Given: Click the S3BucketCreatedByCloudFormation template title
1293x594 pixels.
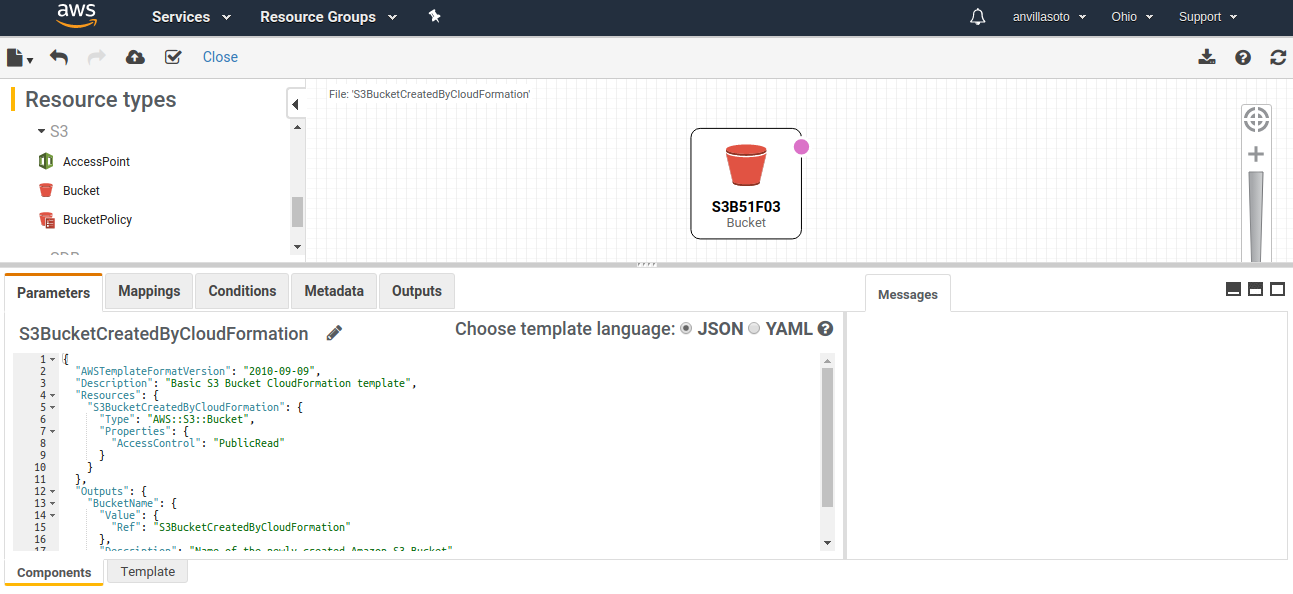Looking at the screenshot, I should pos(164,333).
